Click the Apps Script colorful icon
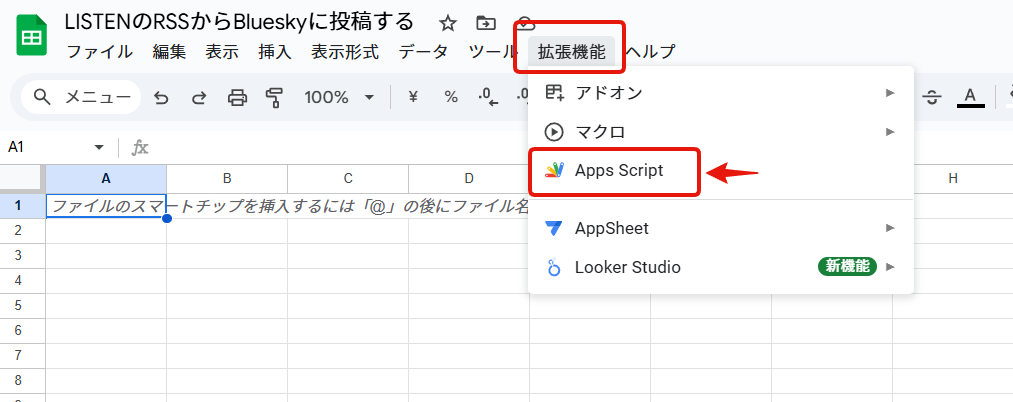1013x402 pixels. coord(554,171)
